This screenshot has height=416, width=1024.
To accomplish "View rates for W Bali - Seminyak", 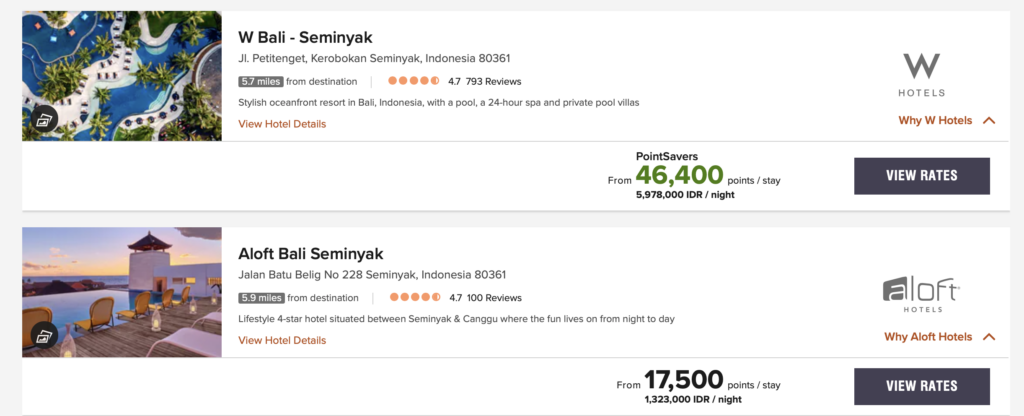I will [921, 176].
